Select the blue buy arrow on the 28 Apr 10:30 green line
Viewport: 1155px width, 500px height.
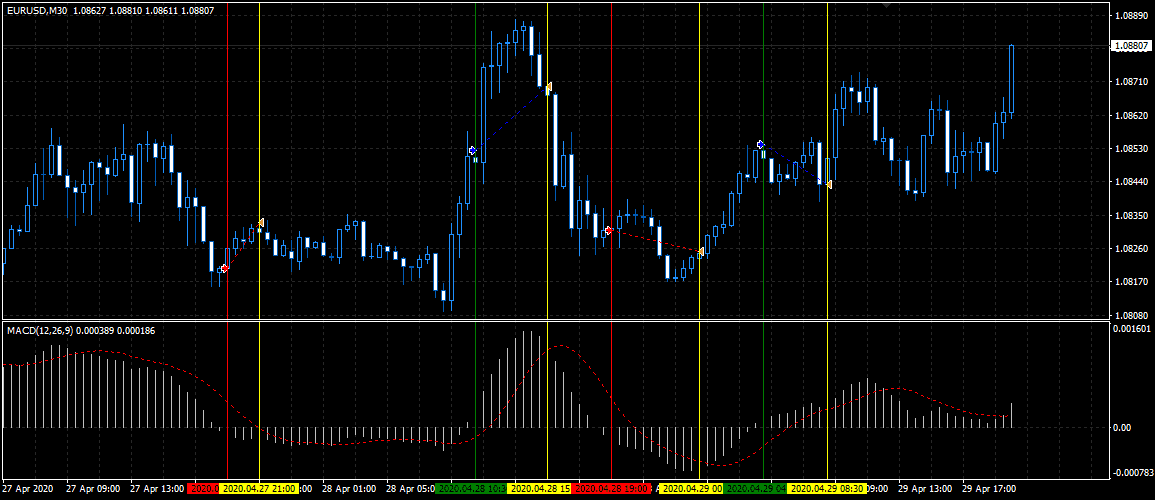click(x=473, y=150)
